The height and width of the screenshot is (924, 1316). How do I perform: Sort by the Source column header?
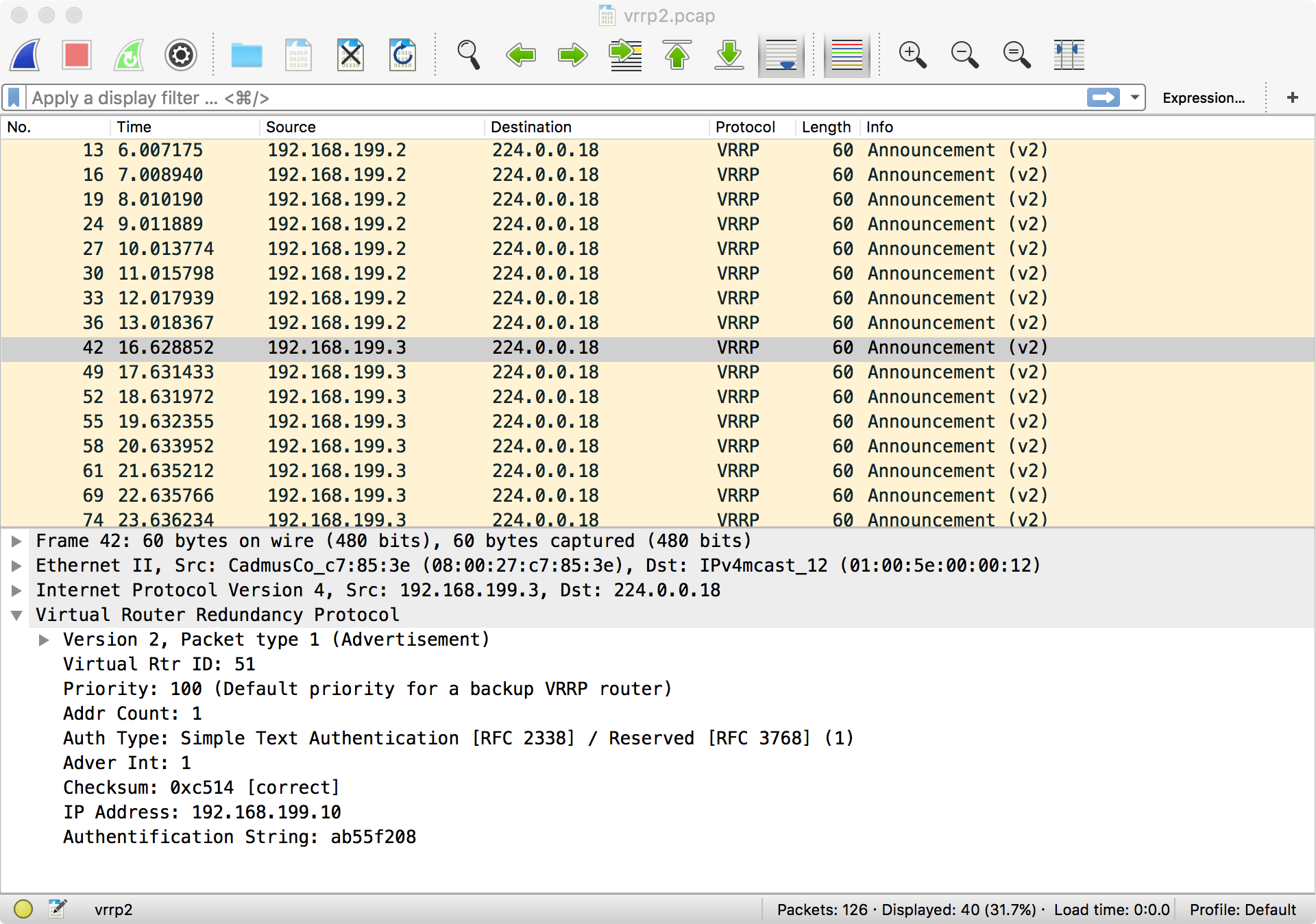click(x=291, y=127)
